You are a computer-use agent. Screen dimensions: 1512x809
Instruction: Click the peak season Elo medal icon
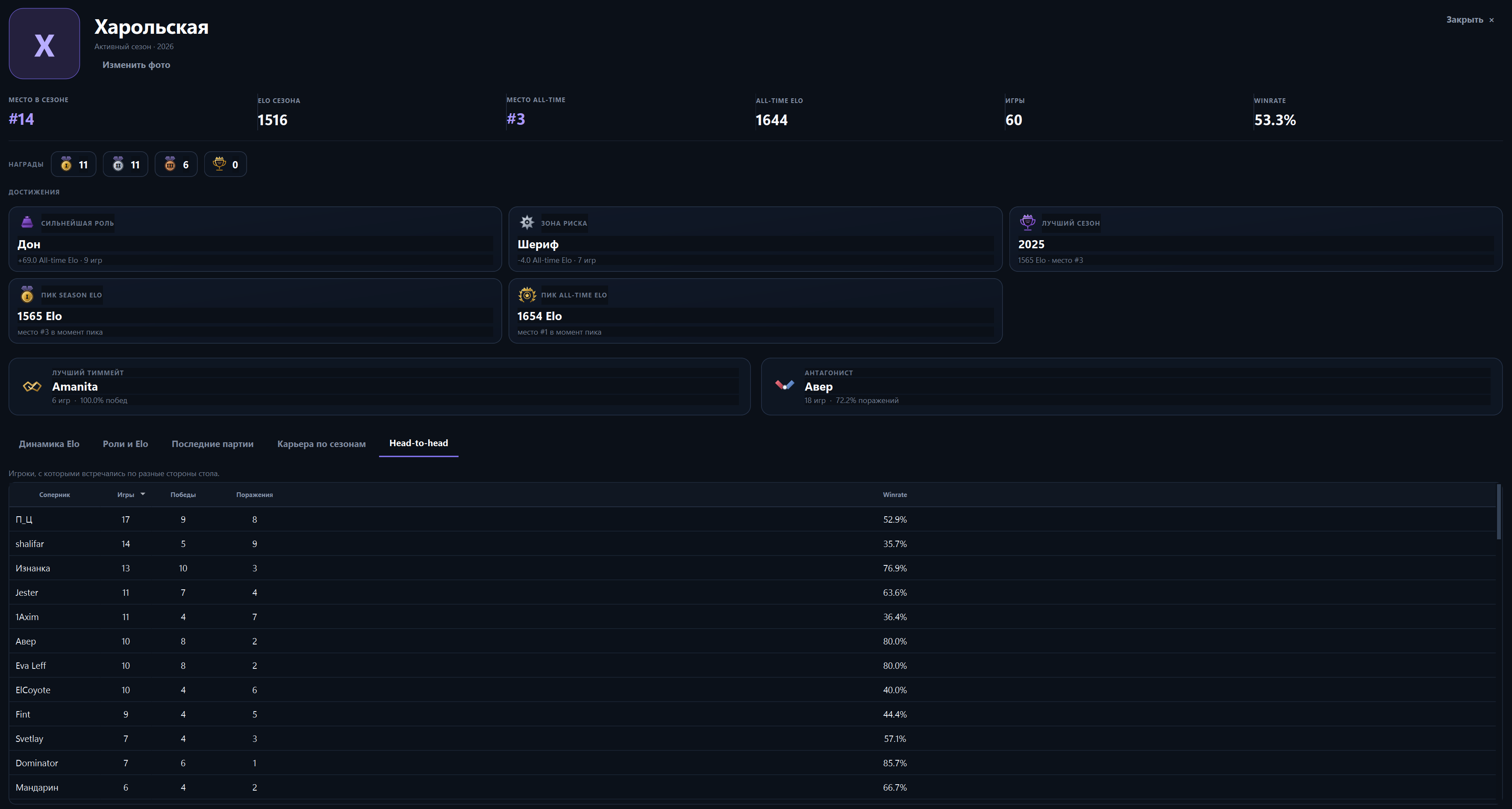27,294
